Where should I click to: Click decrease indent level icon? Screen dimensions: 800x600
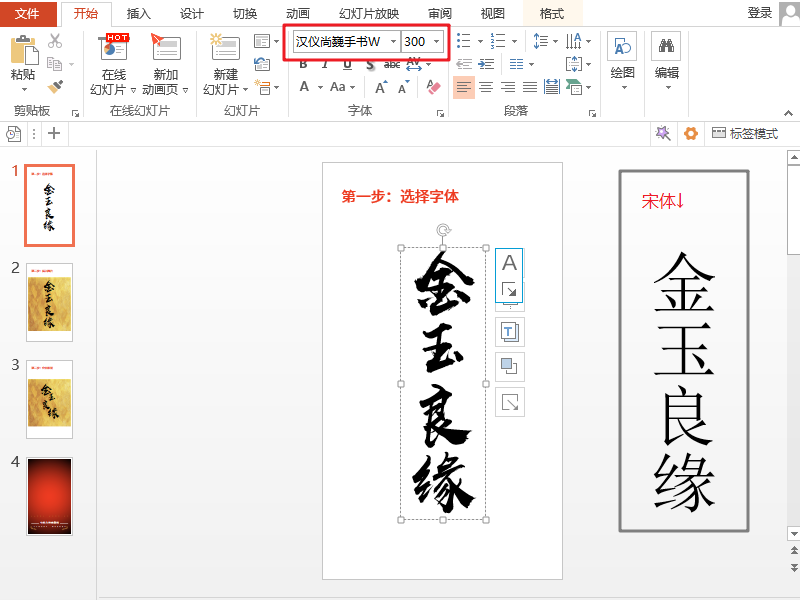(464, 64)
